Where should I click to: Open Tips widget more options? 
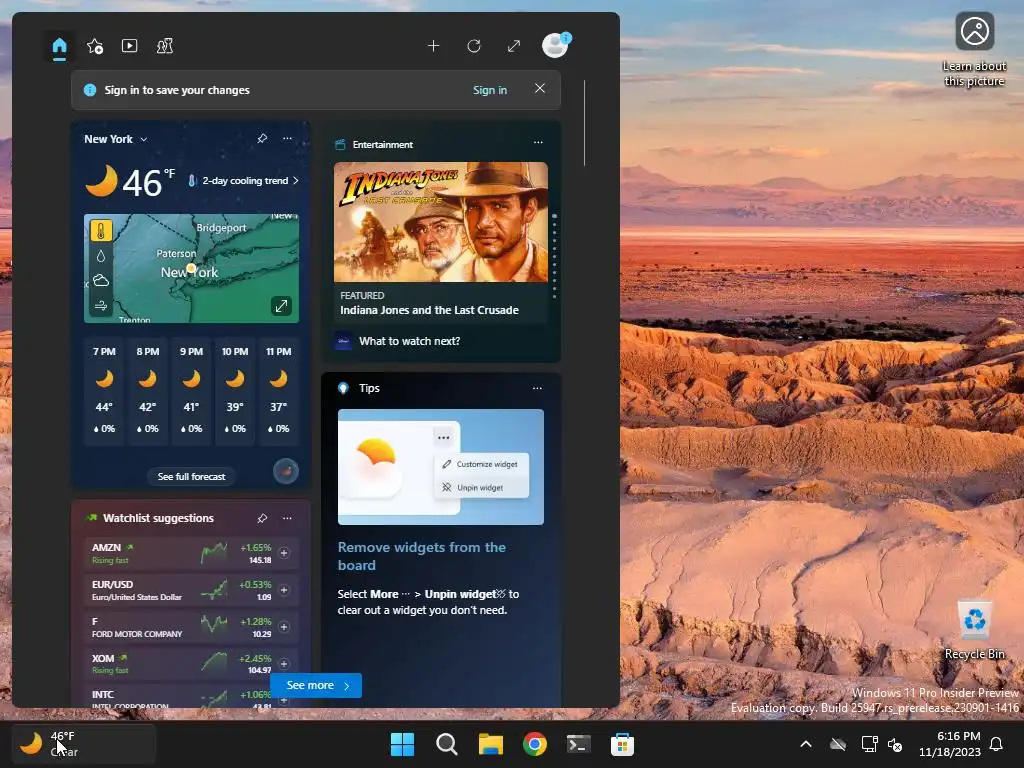tap(537, 388)
